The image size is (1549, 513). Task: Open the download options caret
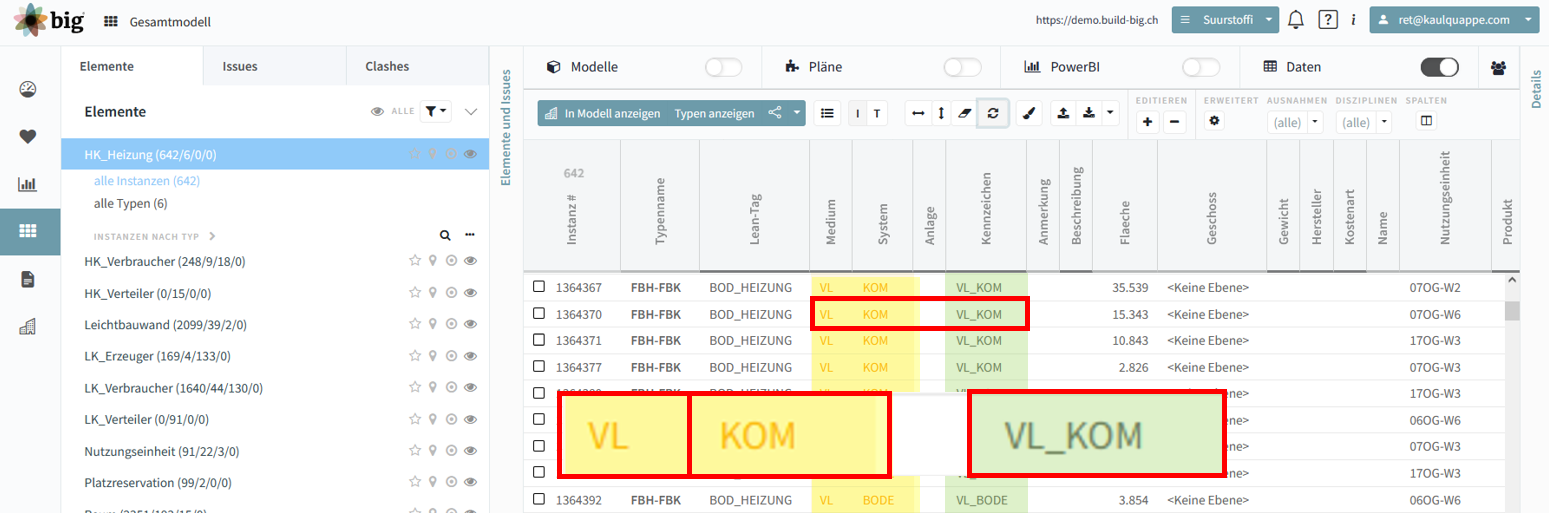[x=1112, y=114]
